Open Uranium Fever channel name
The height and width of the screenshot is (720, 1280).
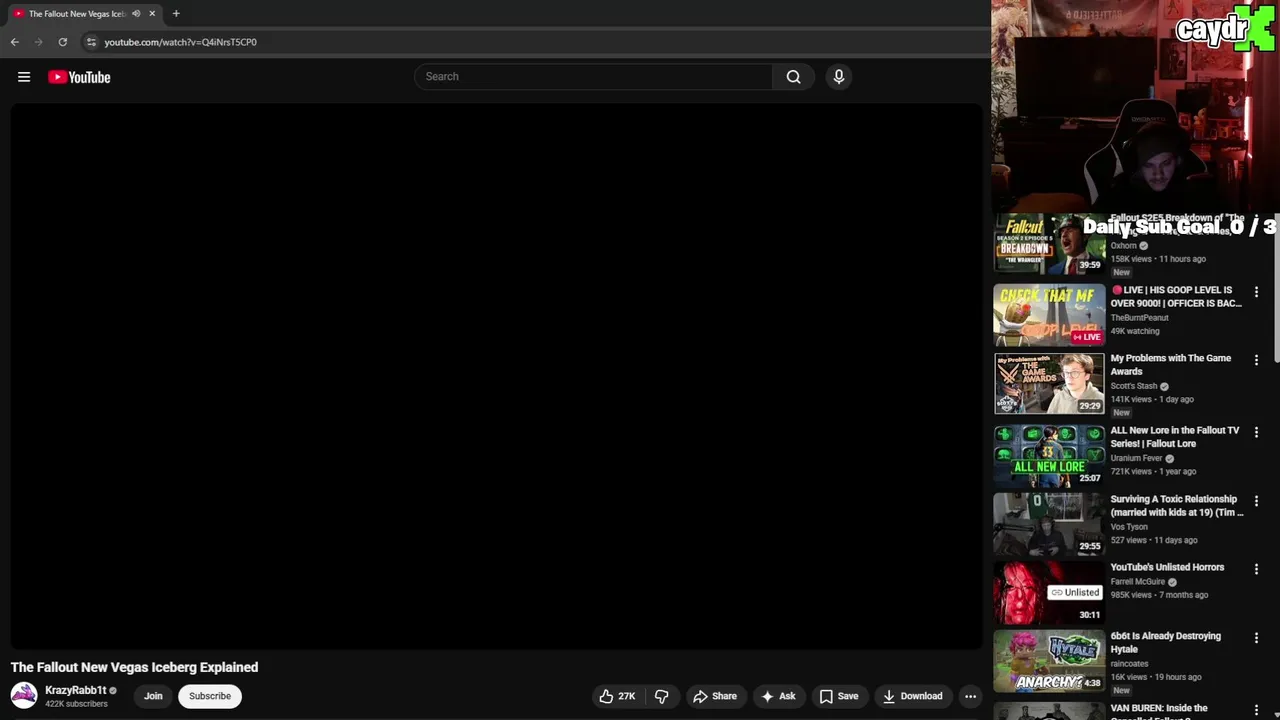[x=1136, y=458]
